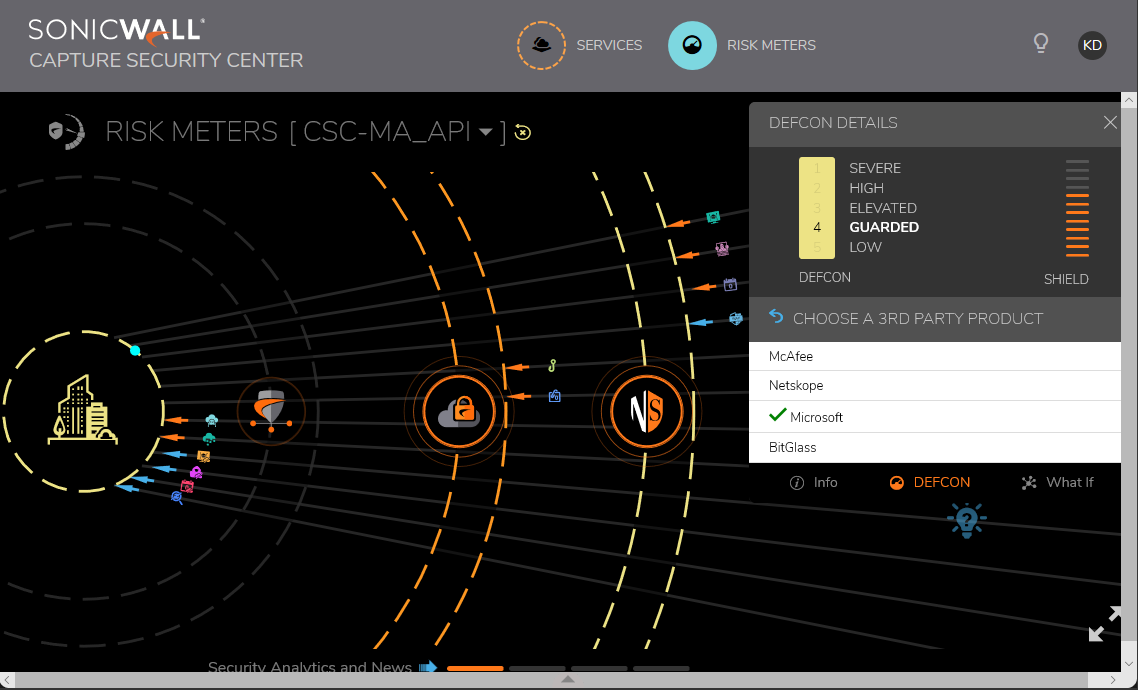The width and height of the screenshot is (1138, 690).
Task: Click the blue question lightbulb help icon
Action: pyautogui.click(x=967, y=520)
